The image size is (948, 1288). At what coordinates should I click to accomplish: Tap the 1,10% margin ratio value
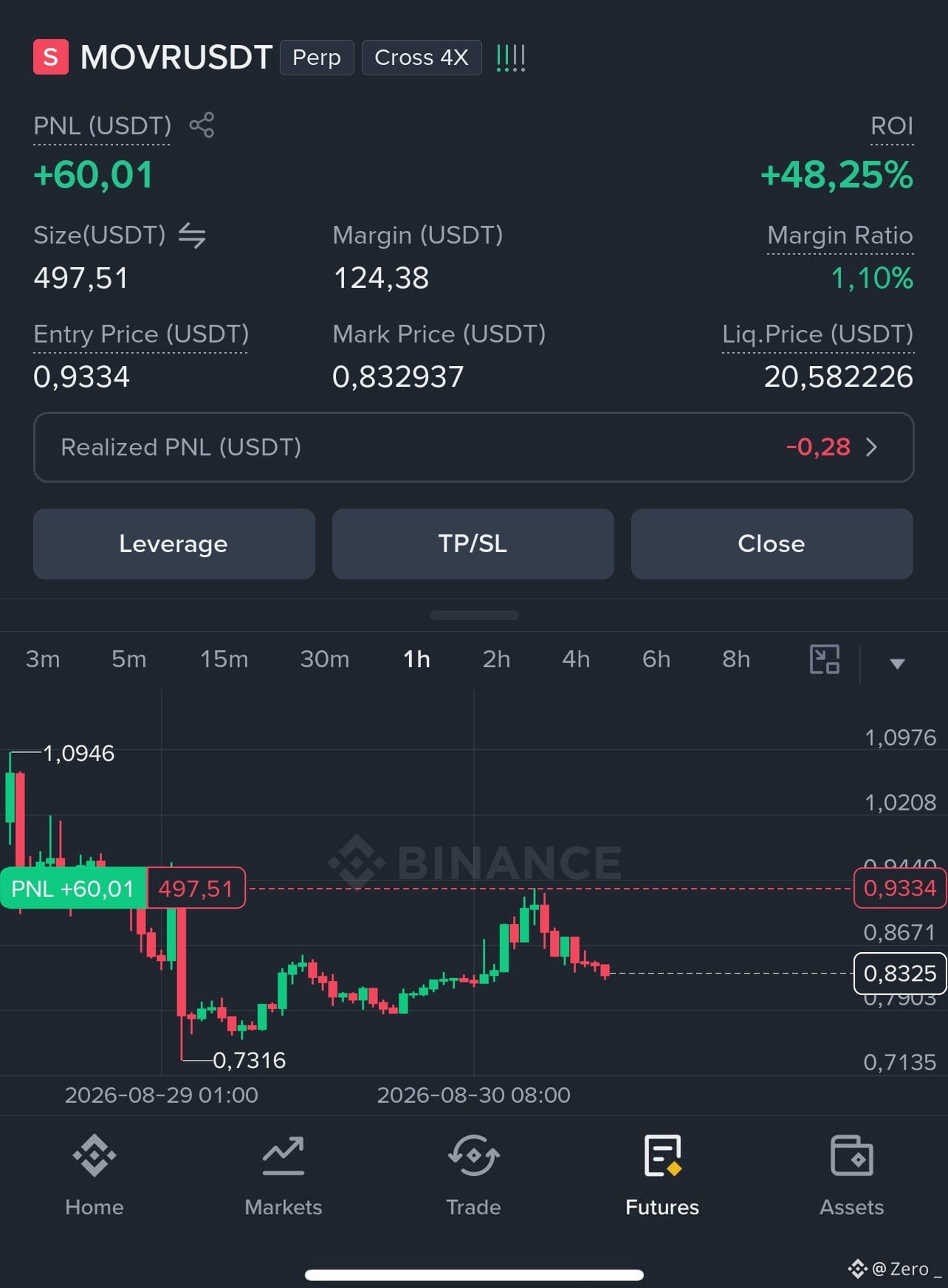873,278
